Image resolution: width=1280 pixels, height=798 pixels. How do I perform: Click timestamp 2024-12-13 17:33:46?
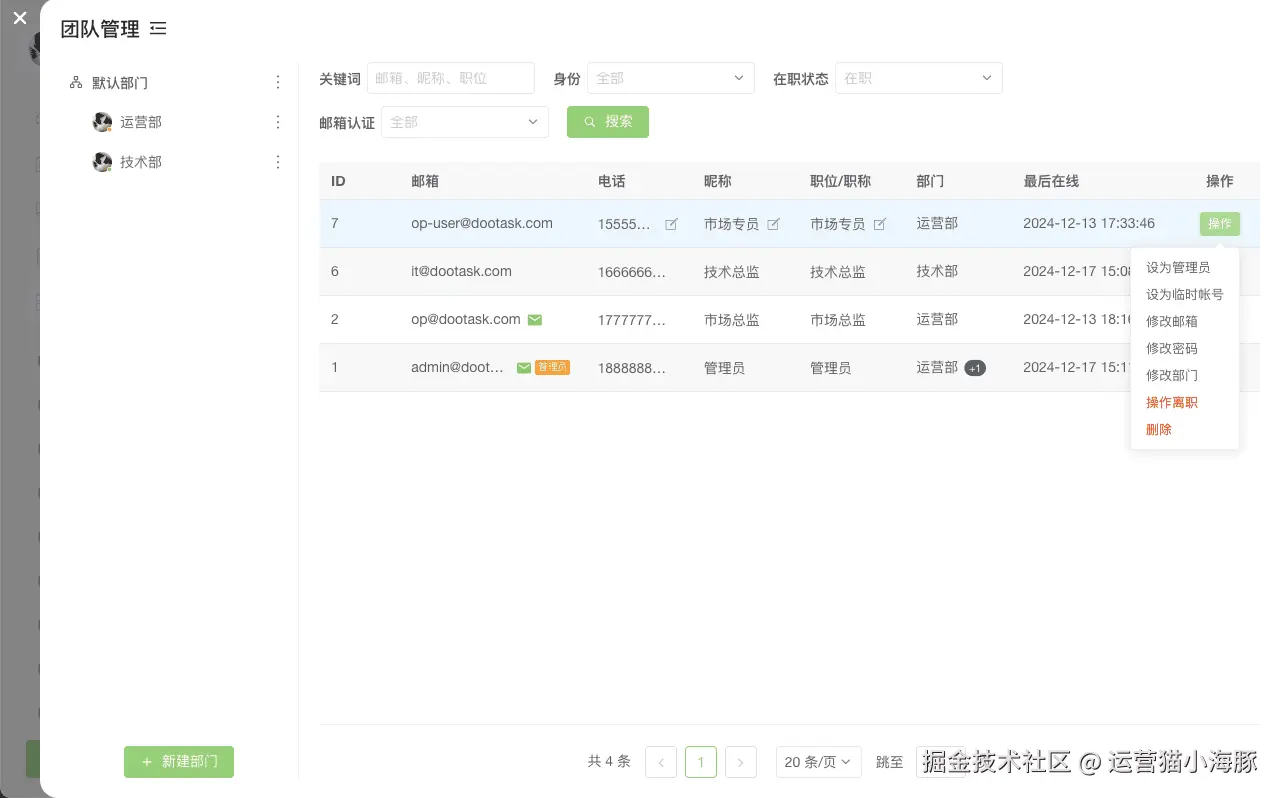tap(1089, 224)
